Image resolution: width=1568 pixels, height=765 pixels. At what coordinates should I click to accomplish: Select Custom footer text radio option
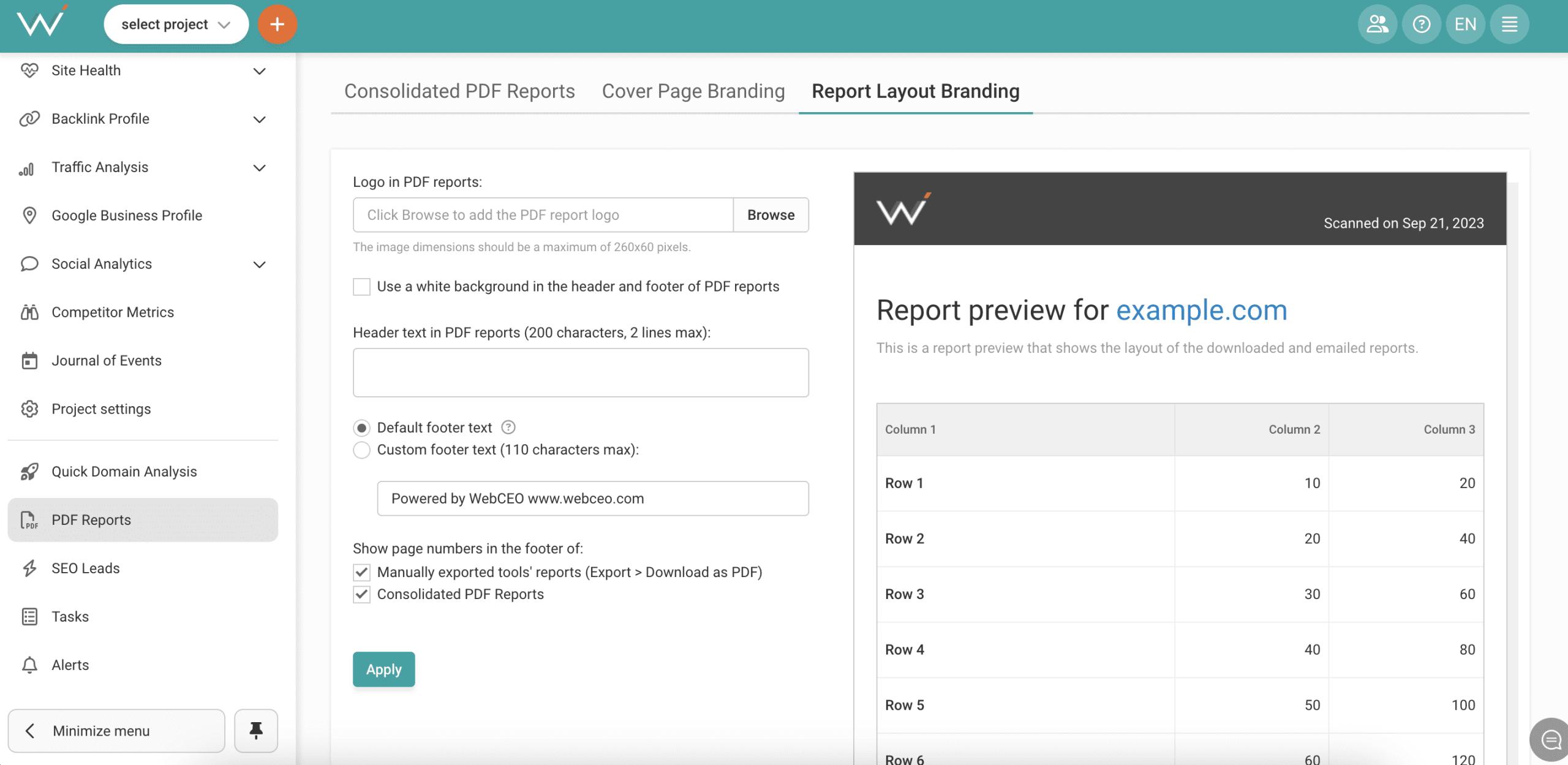point(361,450)
